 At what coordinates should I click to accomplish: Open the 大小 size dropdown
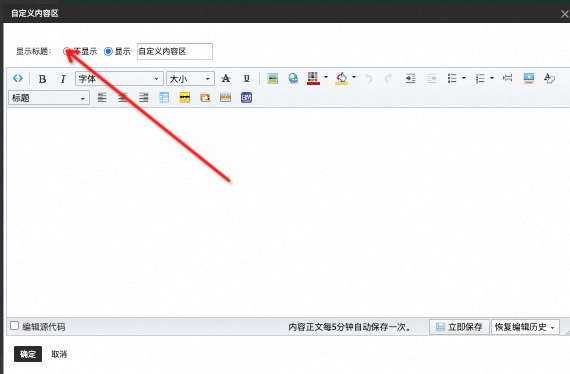coord(190,79)
